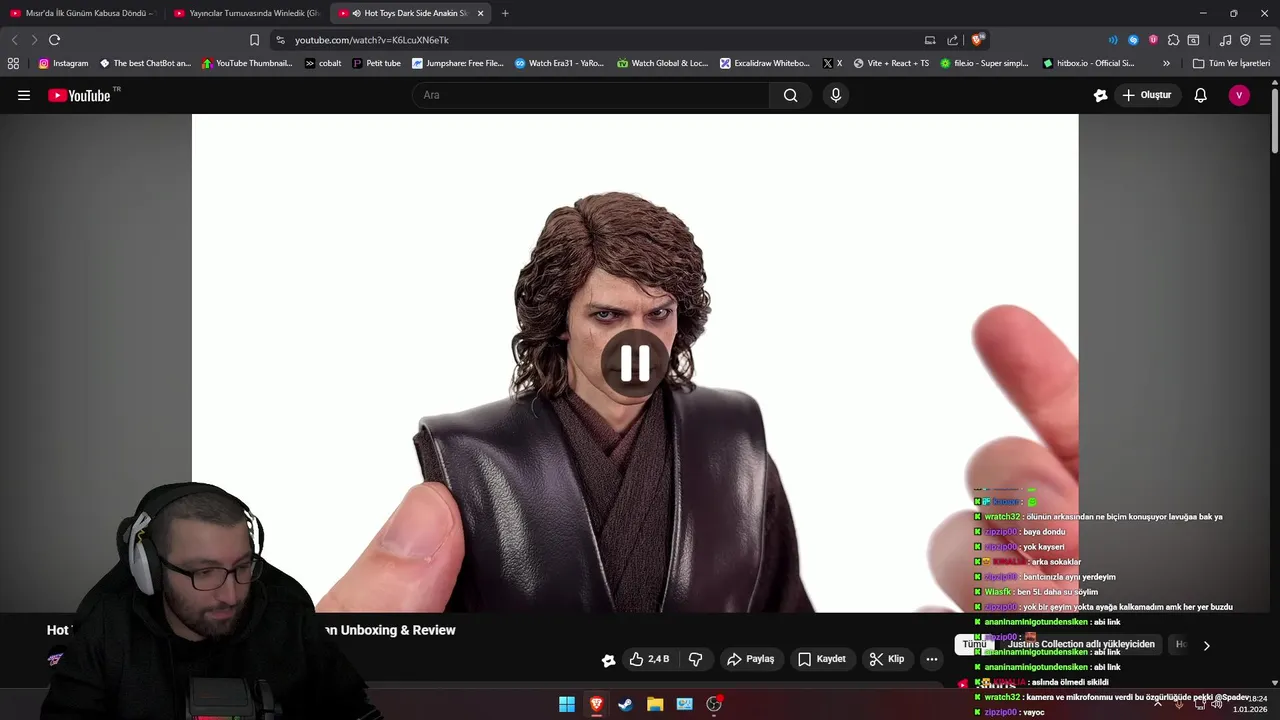Pause the video with the center pause overlay

(635, 364)
